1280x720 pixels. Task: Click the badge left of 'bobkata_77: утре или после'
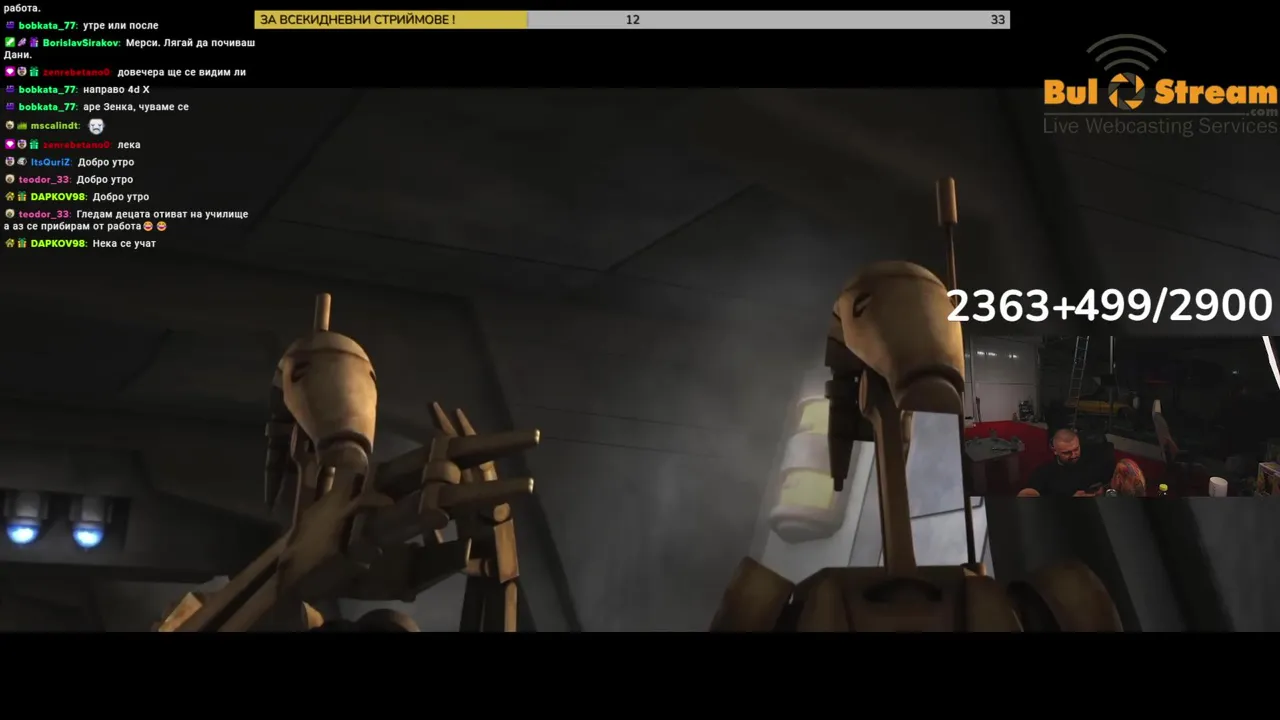[x=10, y=26]
